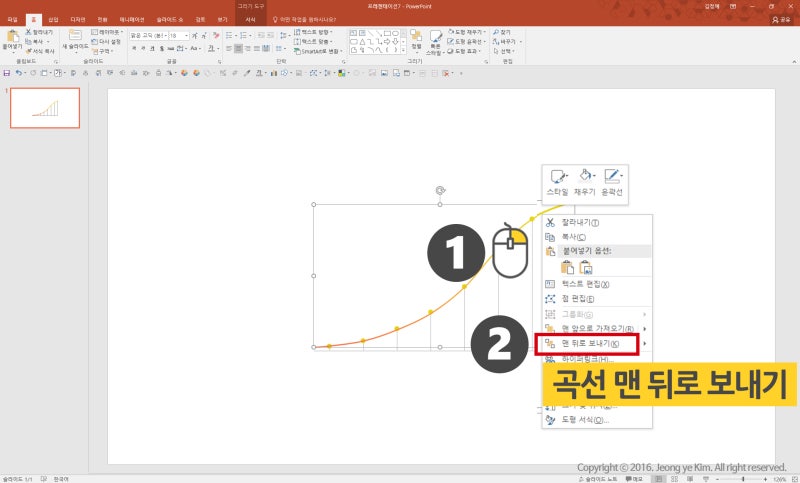Open the 삽입 ribbon tab
The image size is (800, 483).
(53, 19)
